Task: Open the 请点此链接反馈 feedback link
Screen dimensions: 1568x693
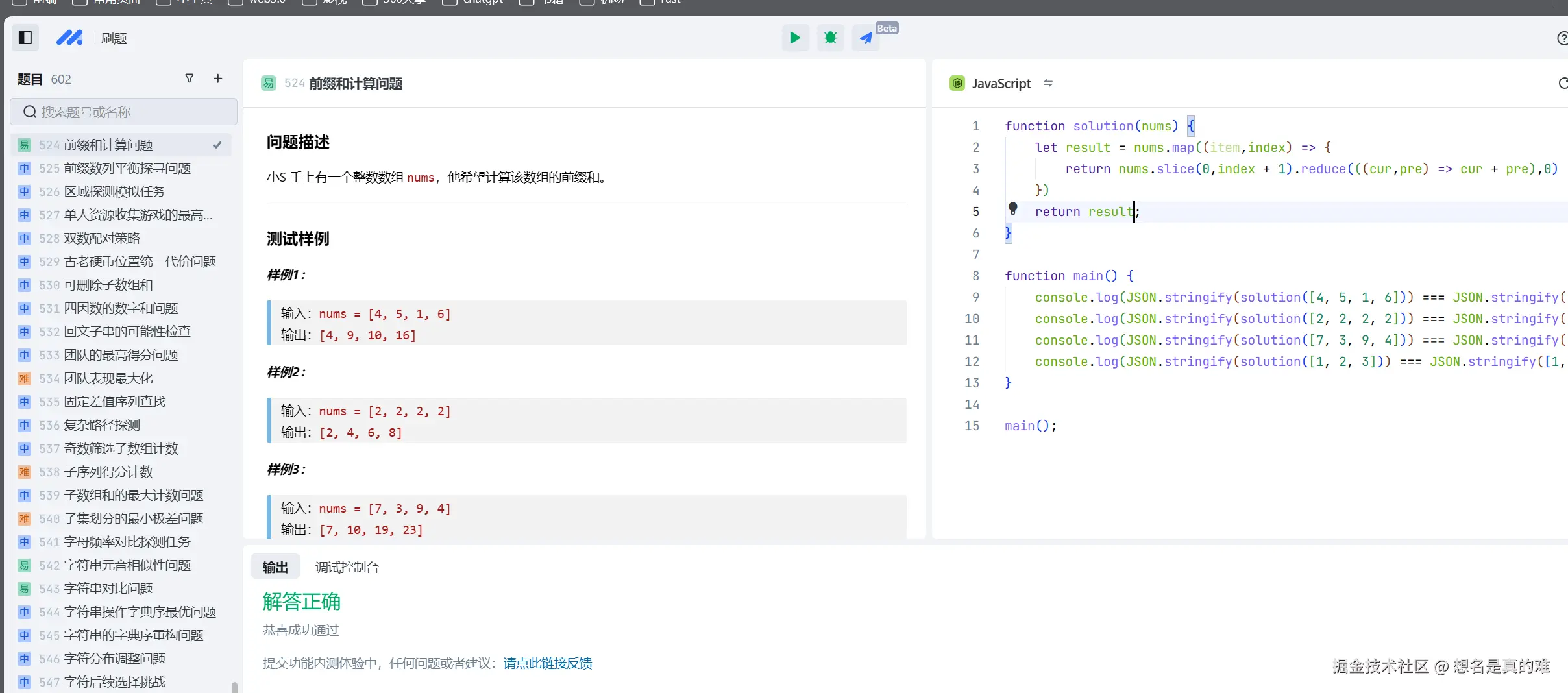Action: click(547, 663)
